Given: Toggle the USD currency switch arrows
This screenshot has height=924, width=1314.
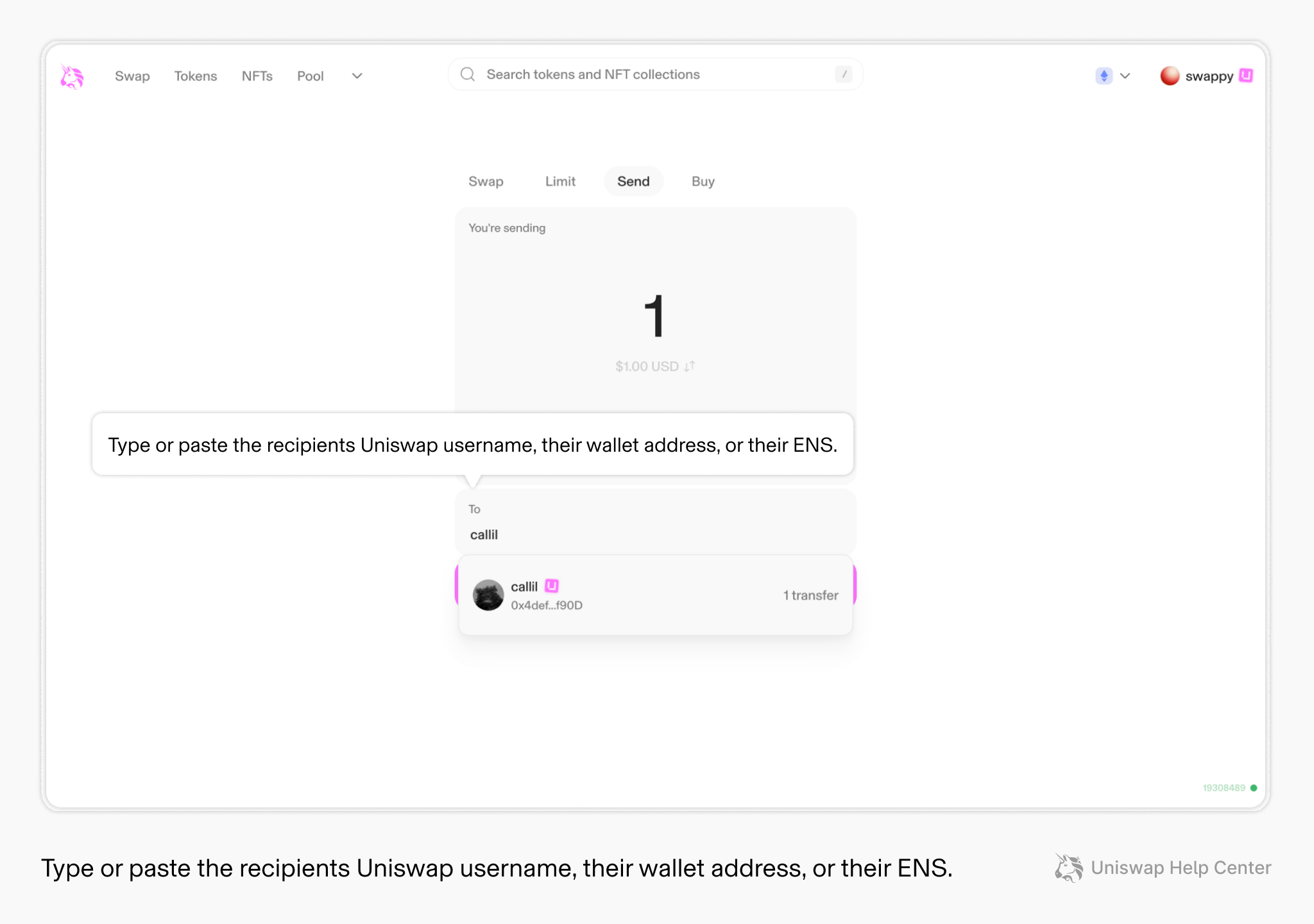Looking at the screenshot, I should [x=690, y=366].
